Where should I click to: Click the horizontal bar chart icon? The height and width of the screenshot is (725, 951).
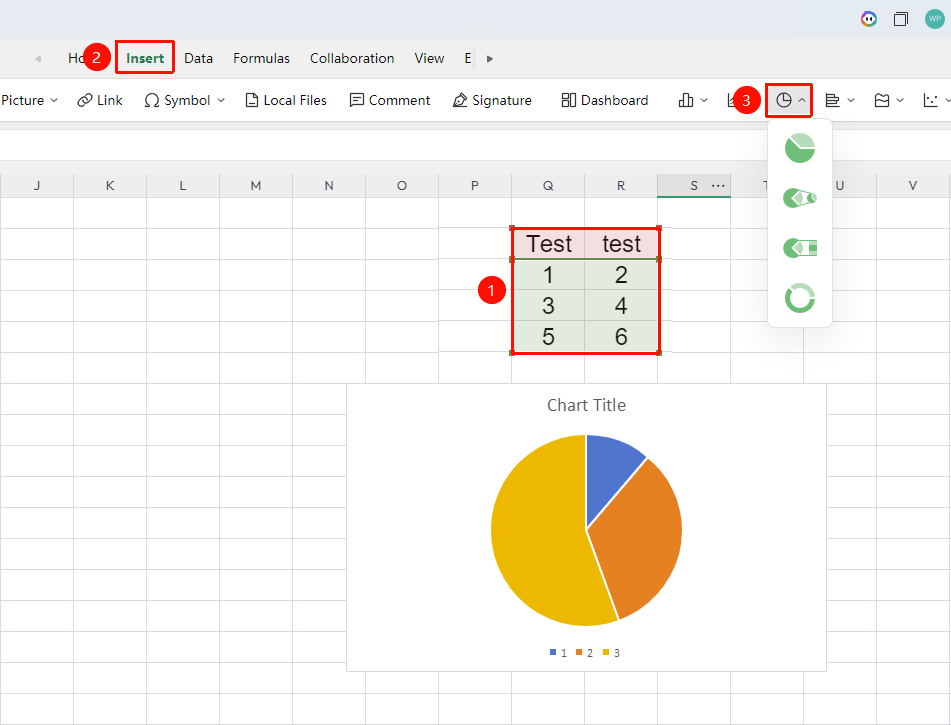833,100
